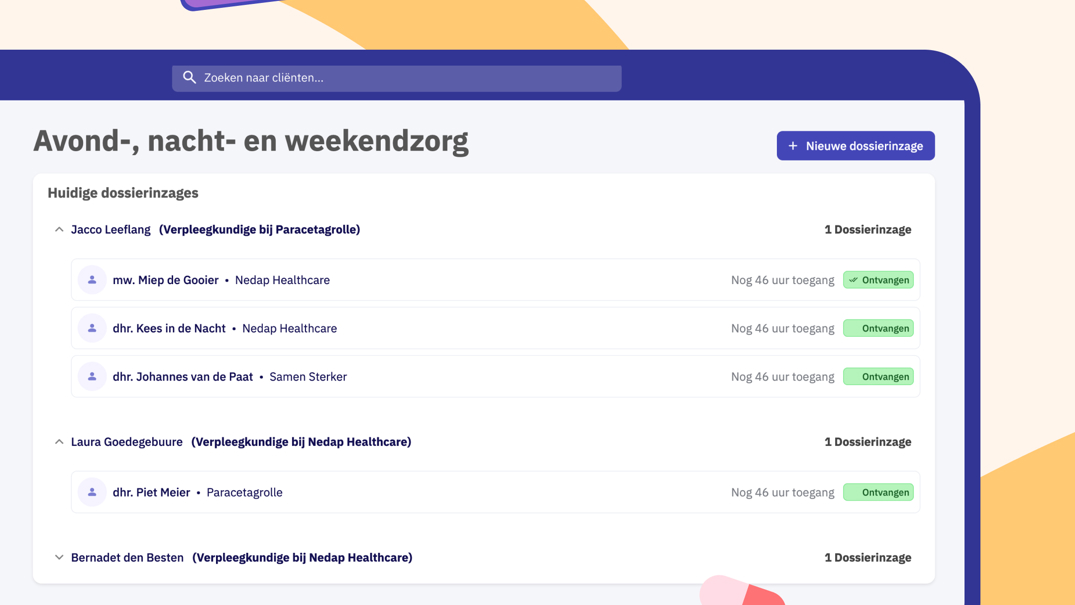Open the Nieuwe dossierinzage button

tap(855, 145)
